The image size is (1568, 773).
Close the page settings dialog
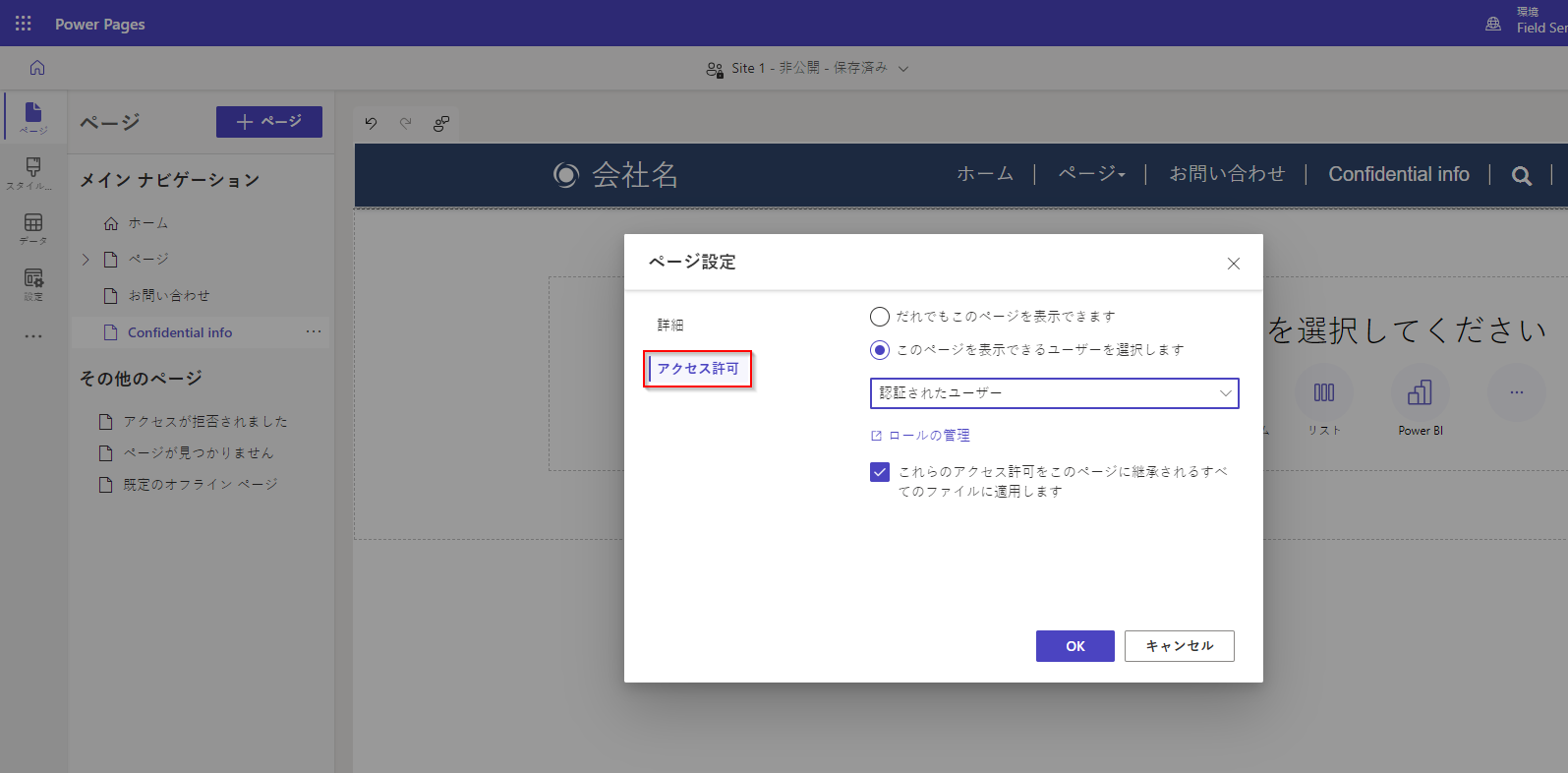pyautogui.click(x=1234, y=264)
